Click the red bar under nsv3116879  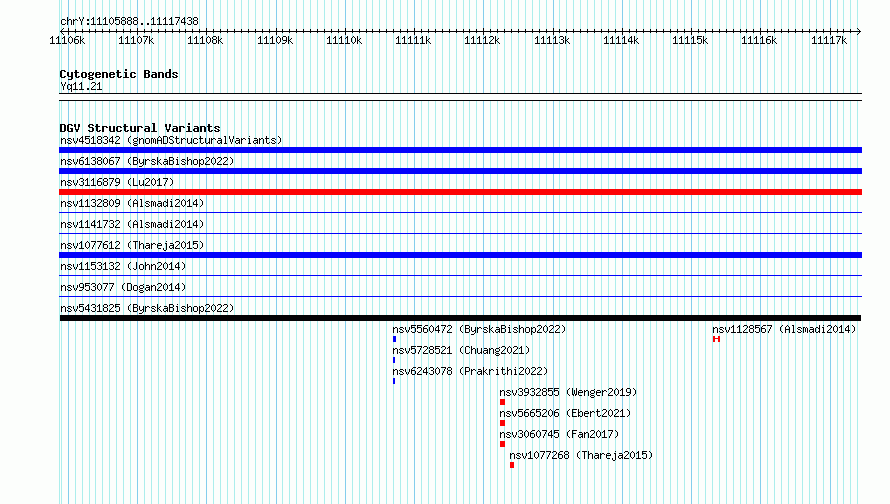pyautogui.click(x=460, y=192)
